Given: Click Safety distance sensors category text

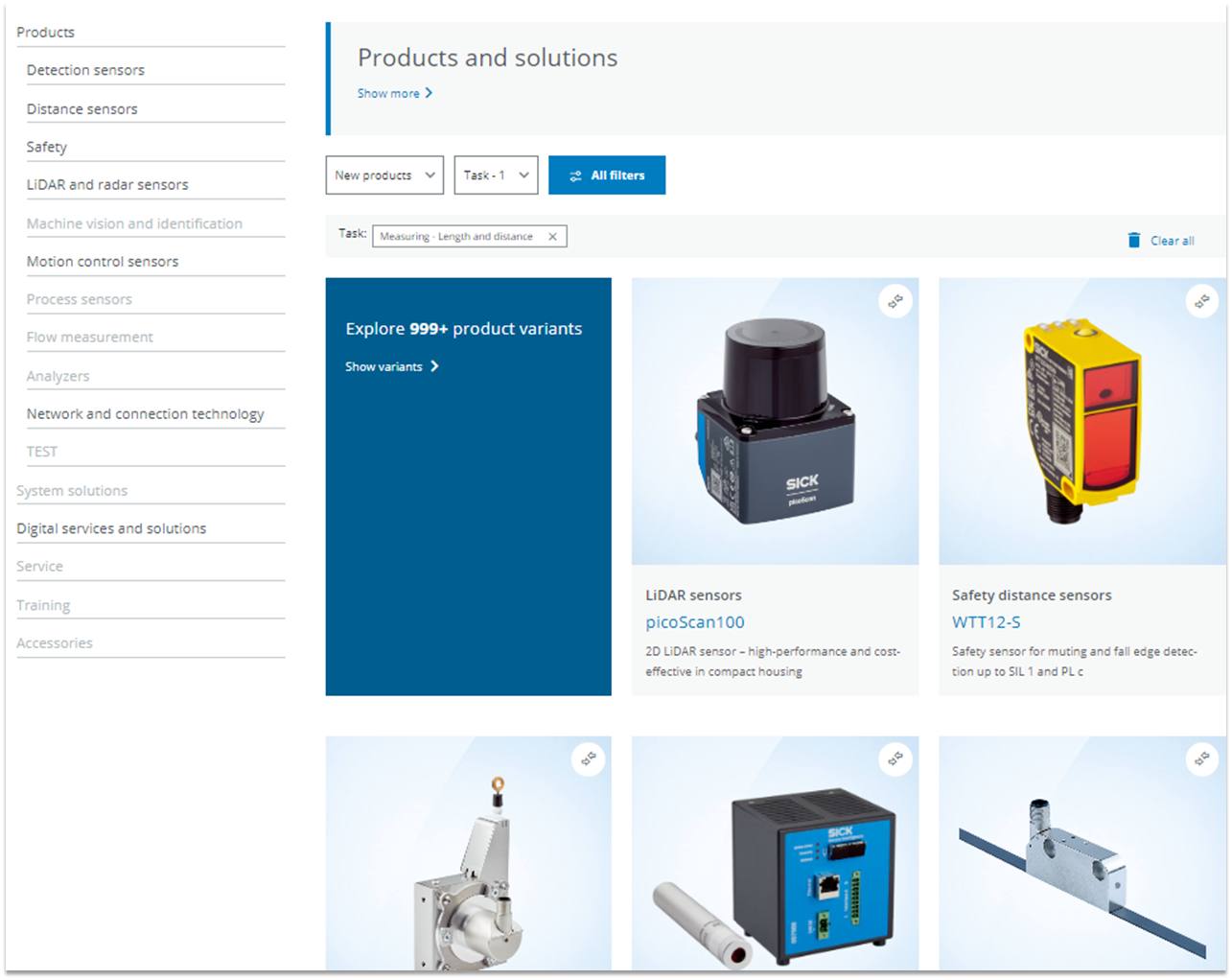Looking at the screenshot, I should click(1032, 595).
